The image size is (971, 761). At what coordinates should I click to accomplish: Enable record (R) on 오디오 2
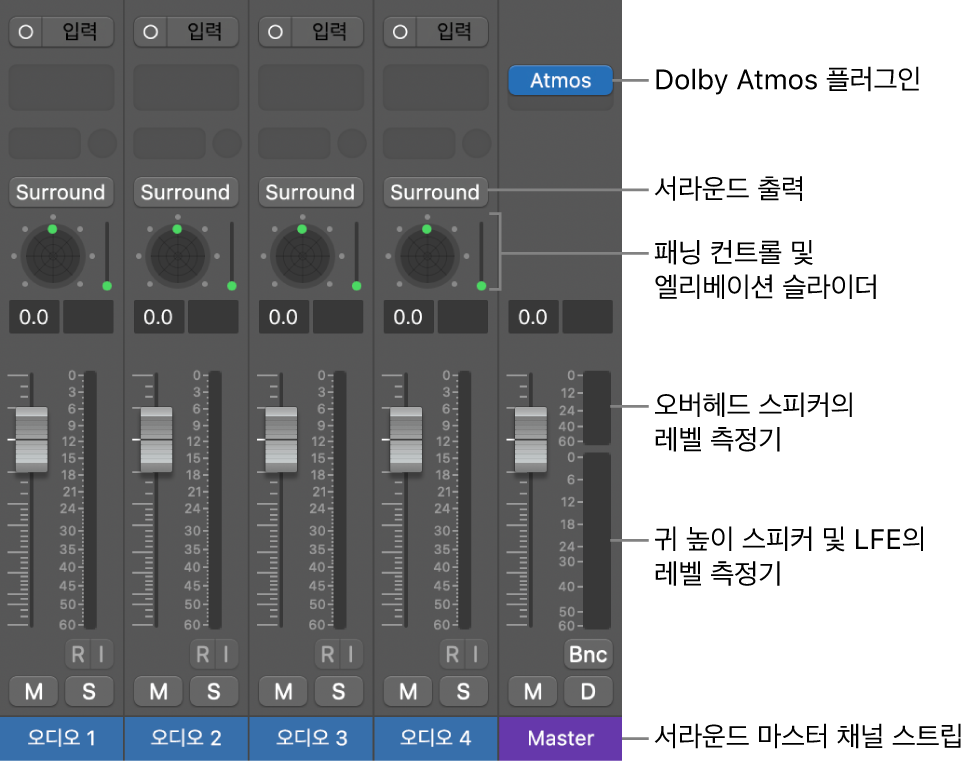point(202,654)
